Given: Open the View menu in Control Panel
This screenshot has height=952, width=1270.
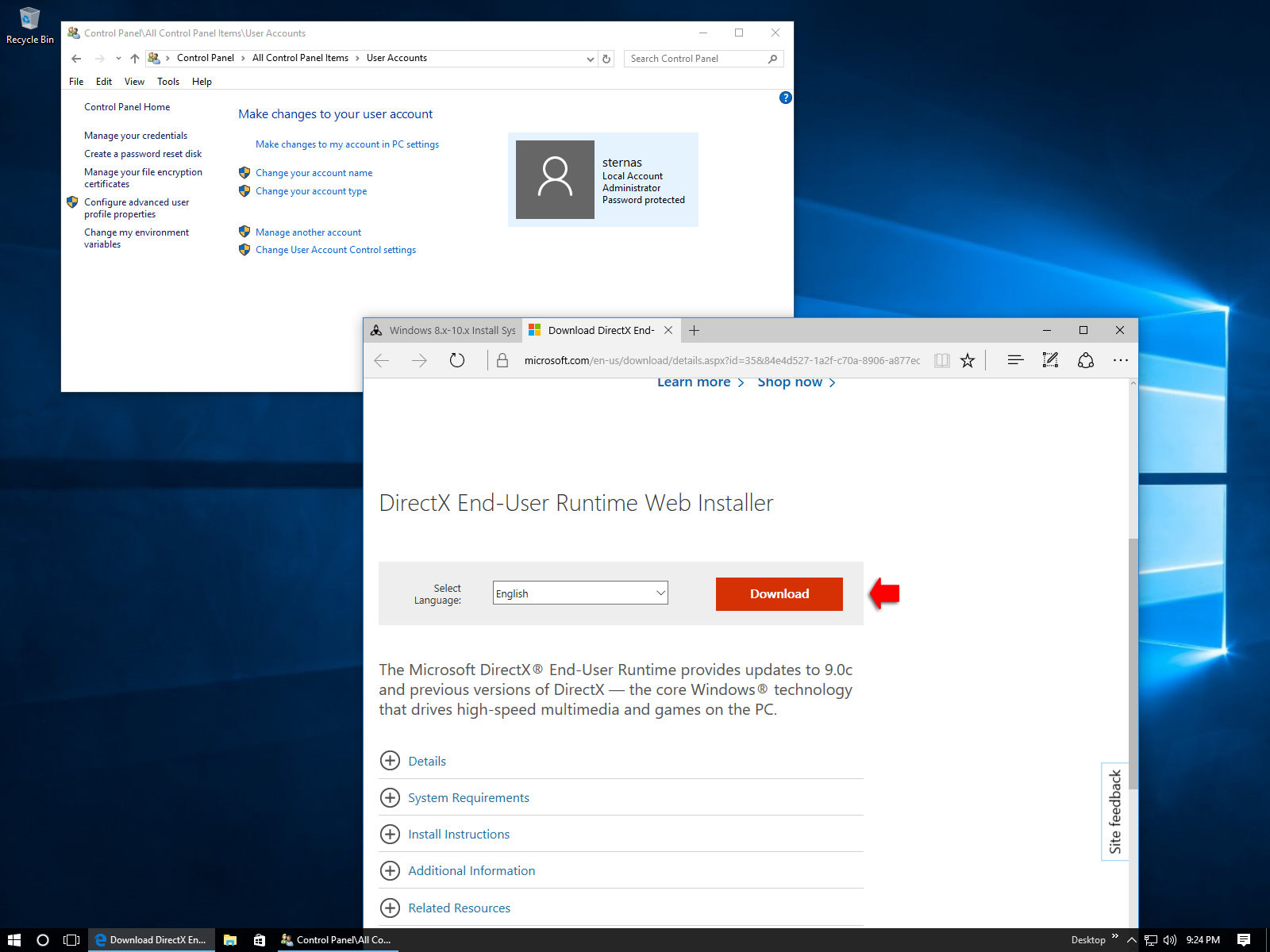Looking at the screenshot, I should click(x=134, y=82).
